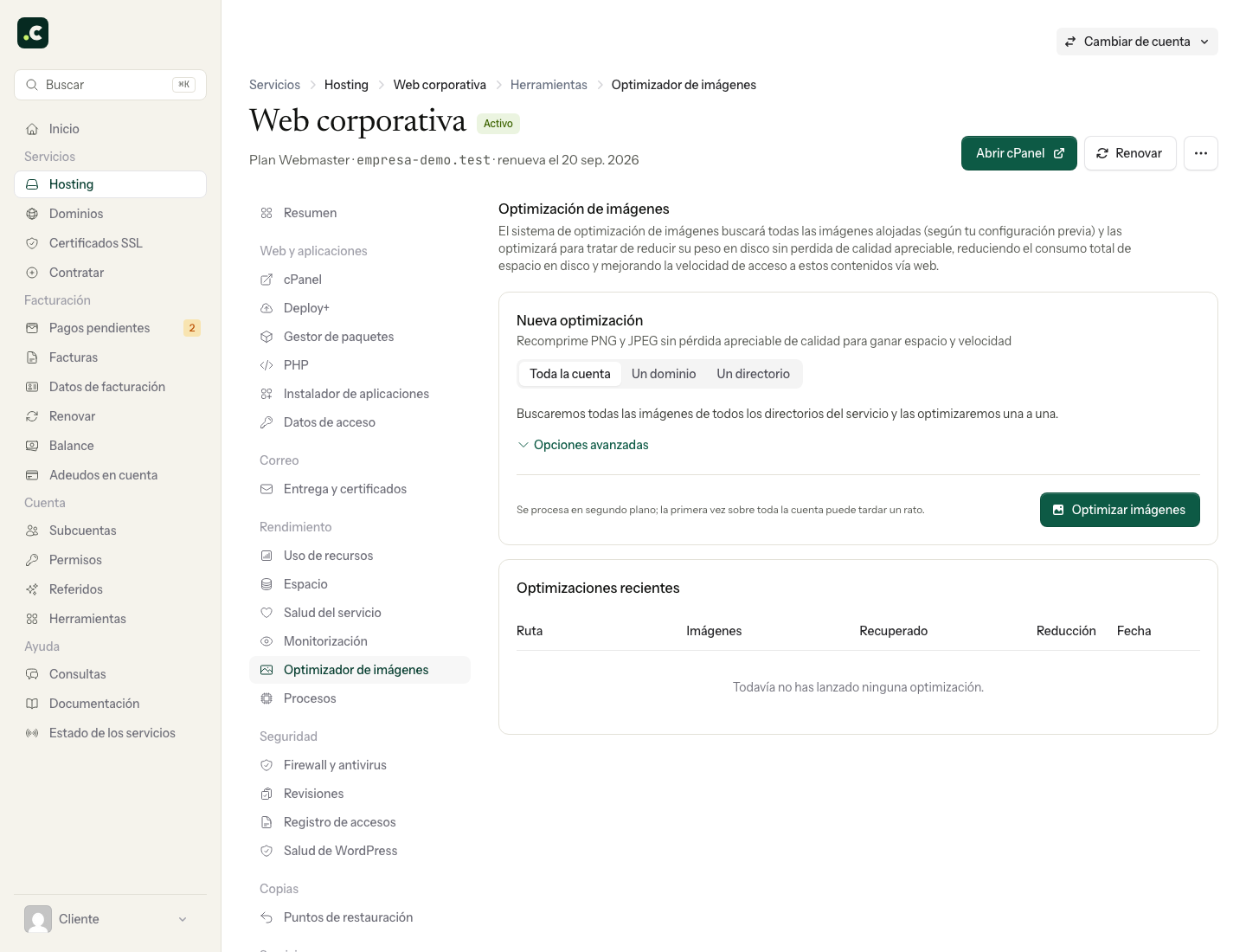Image resolution: width=1246 pixels, height=952 pixels.
Task: Go to Herramientas breadcrumb link
Action: coord(549,85)
